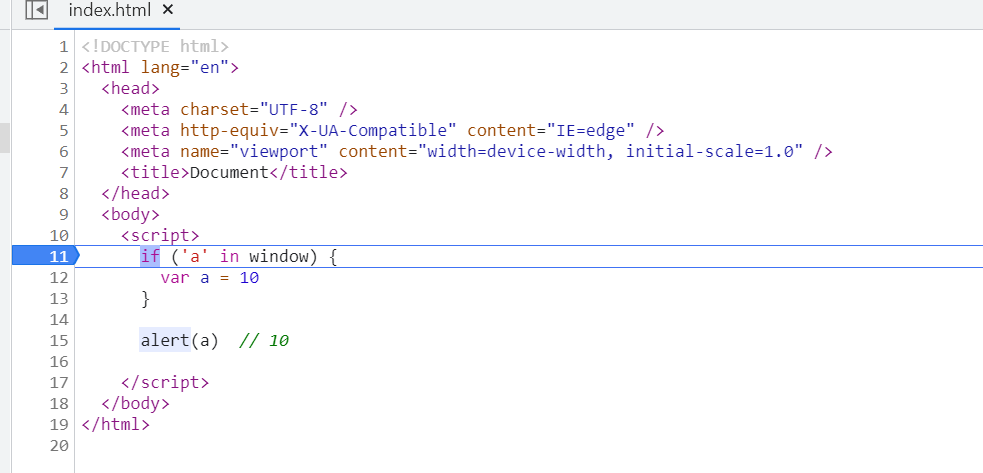Click the '<!DOCTYPE html>' text
The width and height of the screenshot is (983, 473).
pos(155,46)
